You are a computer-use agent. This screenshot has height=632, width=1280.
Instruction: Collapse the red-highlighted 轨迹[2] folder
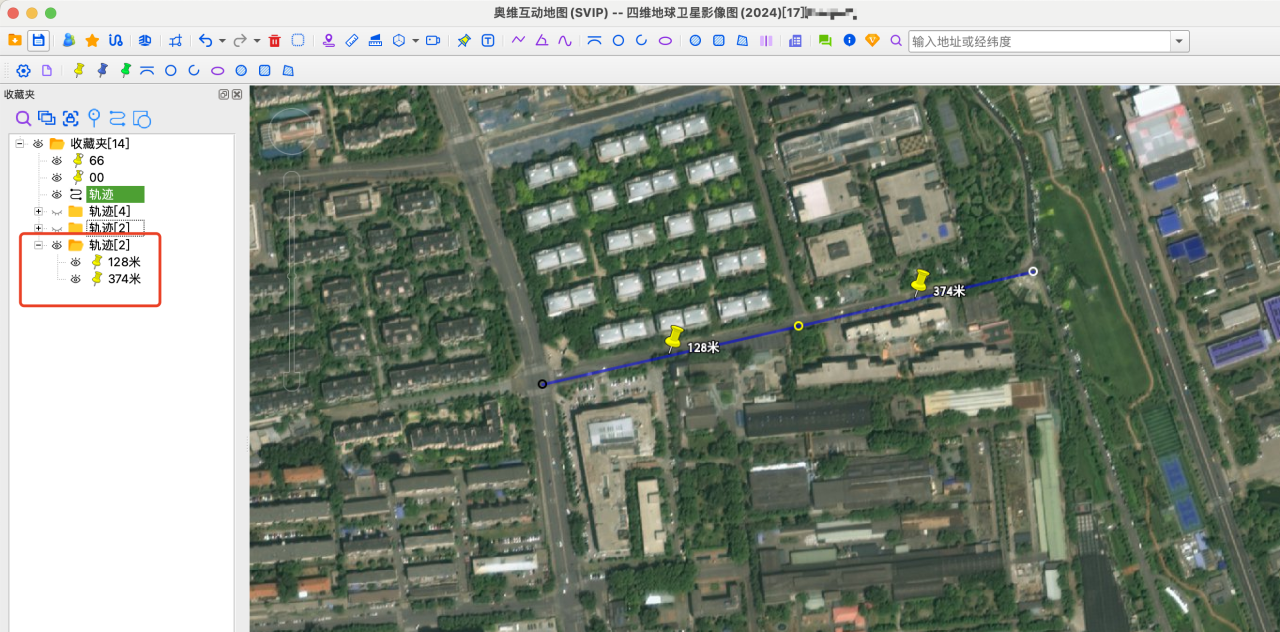pos(36,244)
